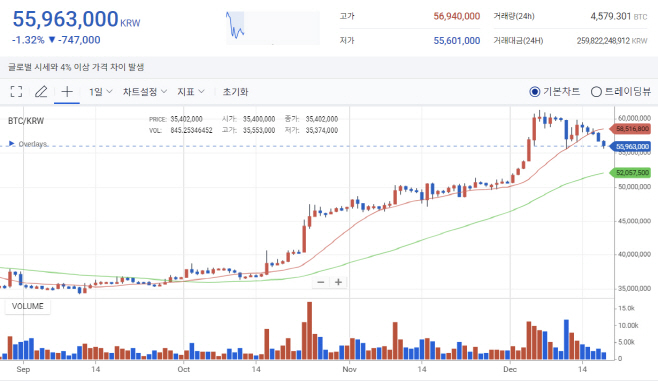This screenshot has width=658, height=381.
Task: Click 24H amount 259,822,248,912 KRW
Action: pos(612,41)
